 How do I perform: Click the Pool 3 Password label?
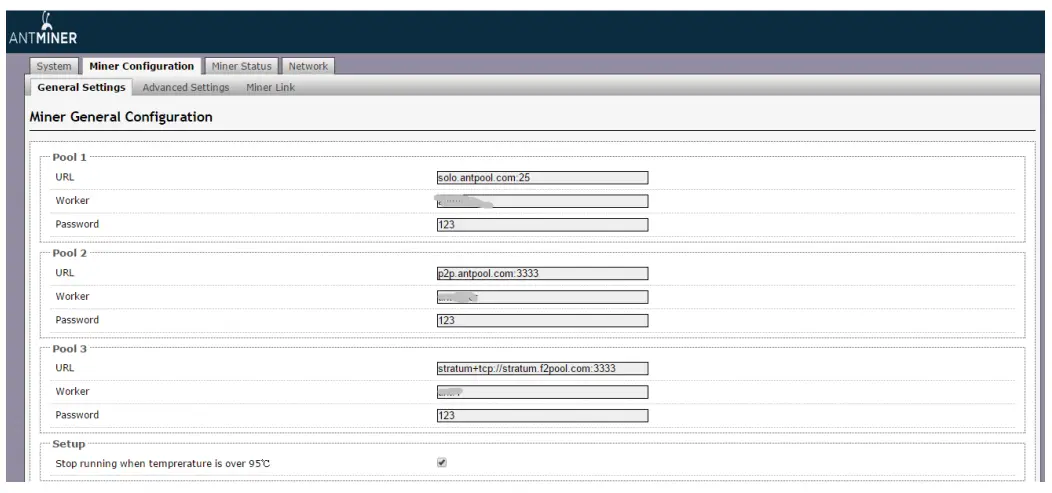[x=77, y=415]
